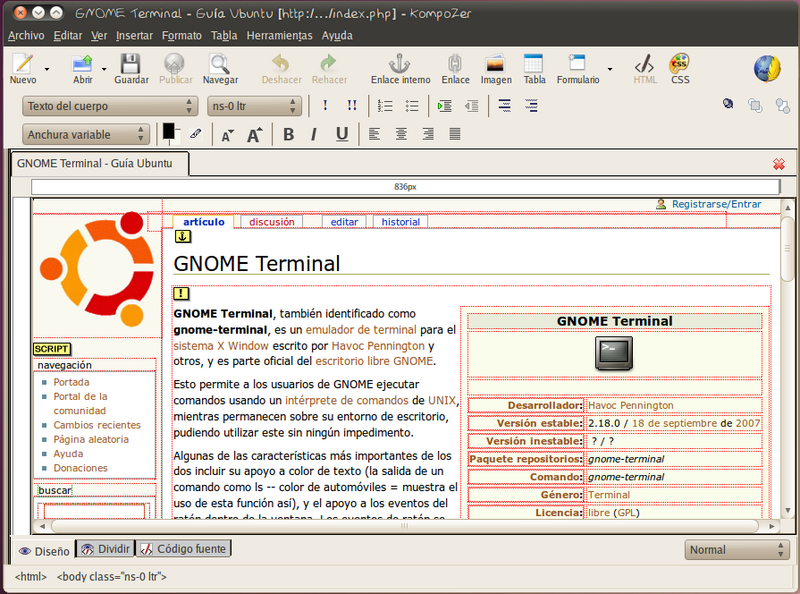
Task: Toggle underline formatting
Action: 342,135
